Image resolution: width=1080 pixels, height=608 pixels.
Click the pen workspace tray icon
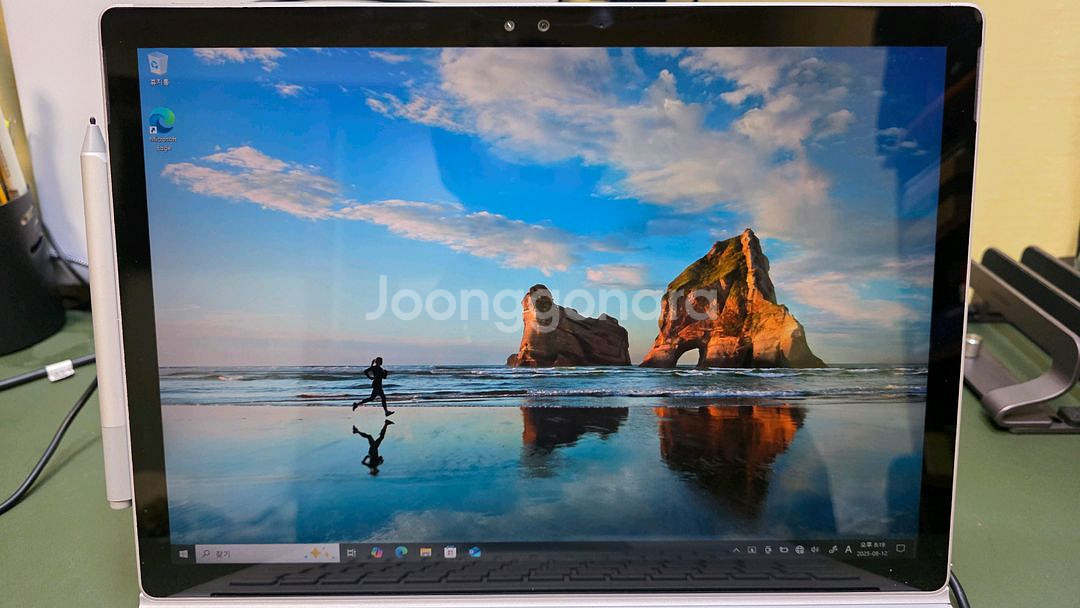[832, 550]
